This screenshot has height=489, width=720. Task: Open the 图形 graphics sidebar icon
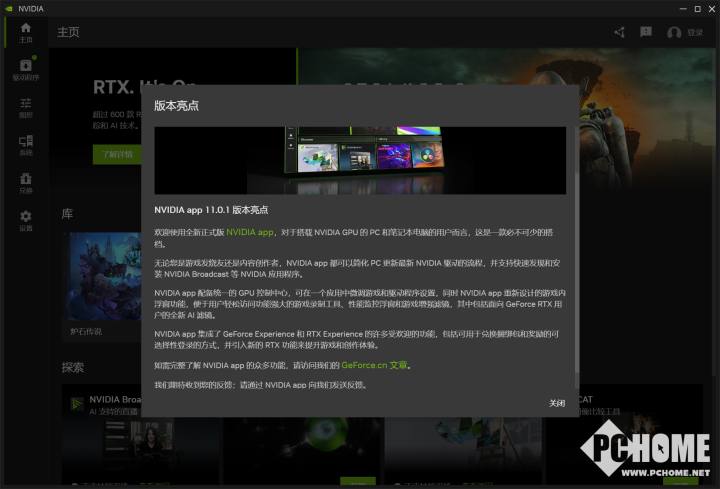[26, 108]
